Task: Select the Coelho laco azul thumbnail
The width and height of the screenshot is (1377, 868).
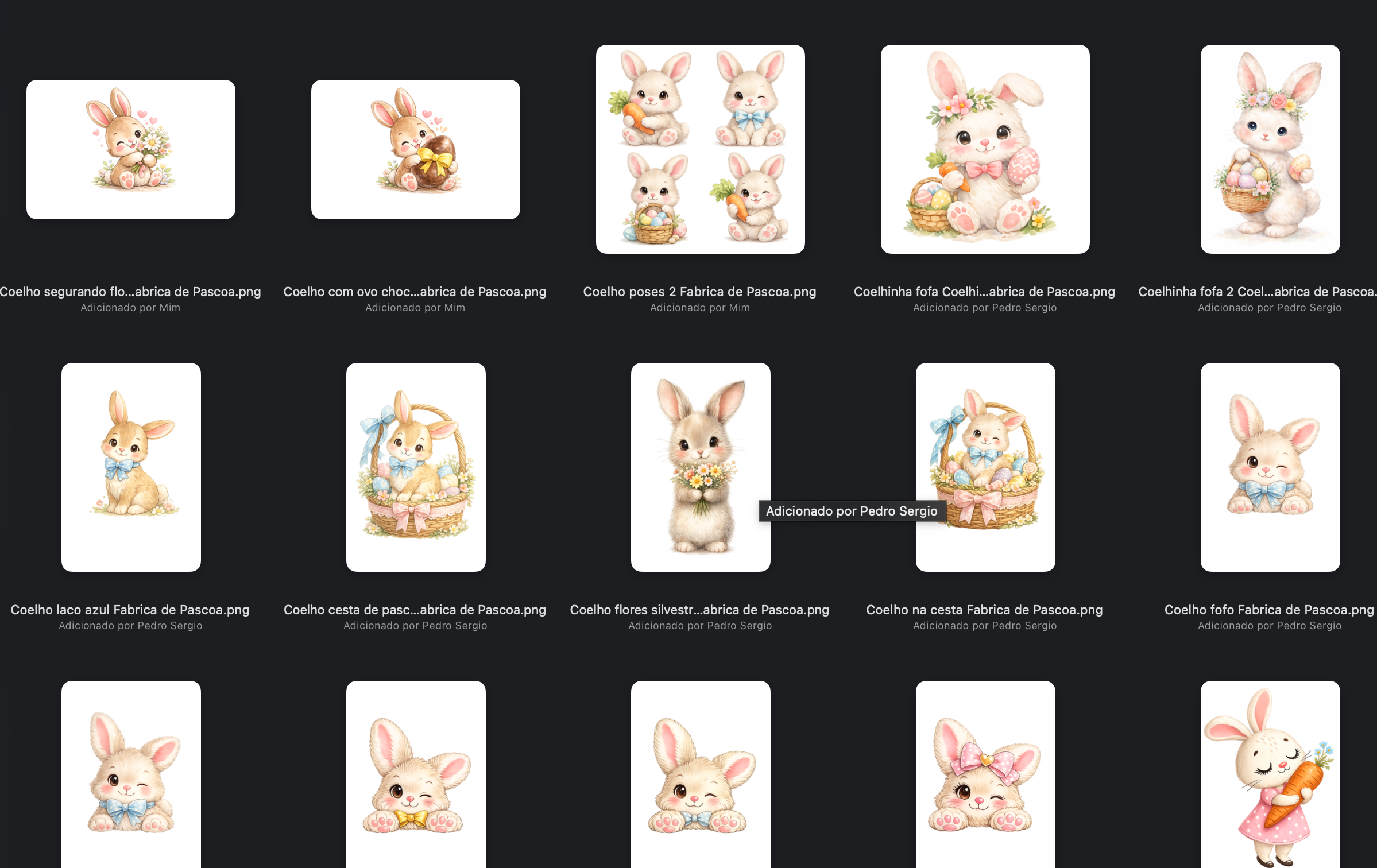Action: point(131,467)
